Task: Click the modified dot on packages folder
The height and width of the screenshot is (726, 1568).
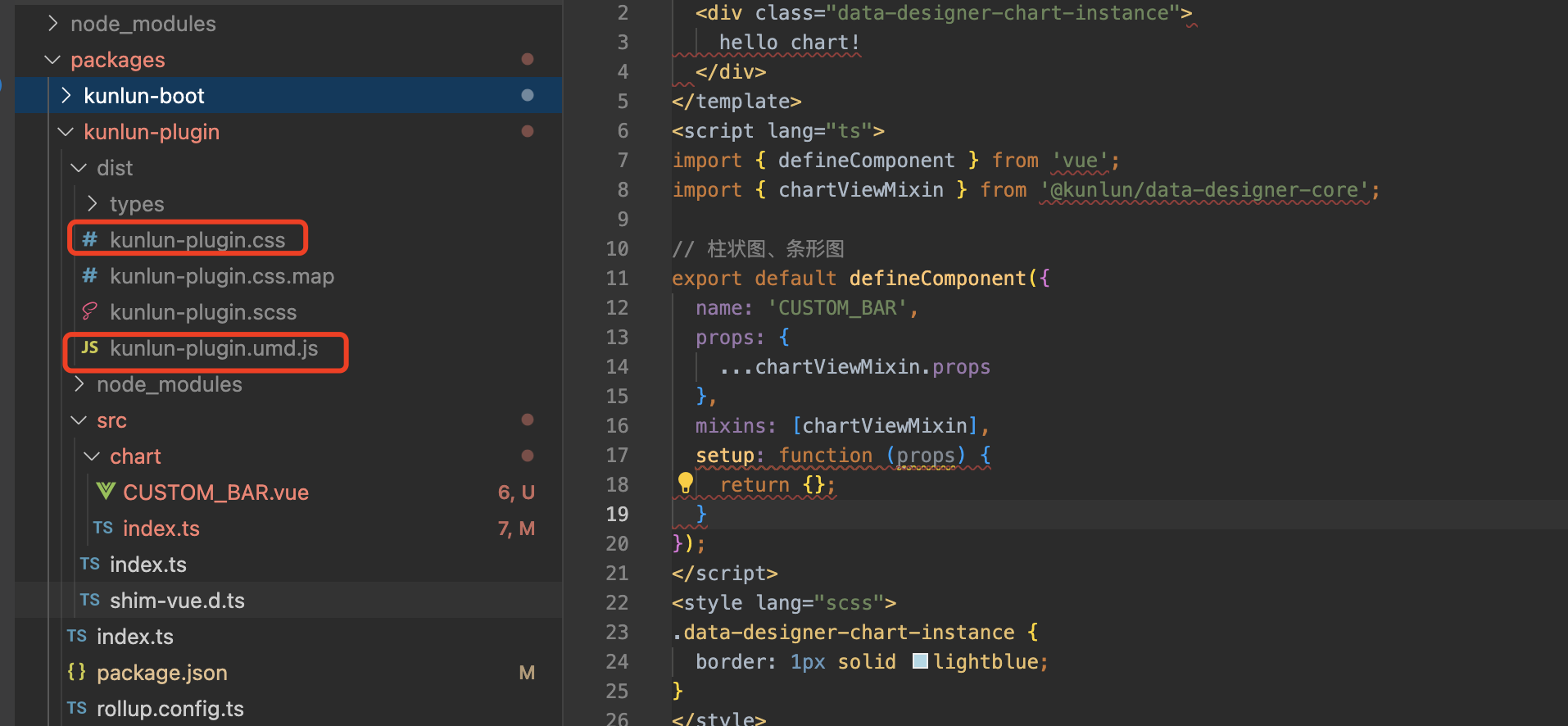Action: coord(528,59)
